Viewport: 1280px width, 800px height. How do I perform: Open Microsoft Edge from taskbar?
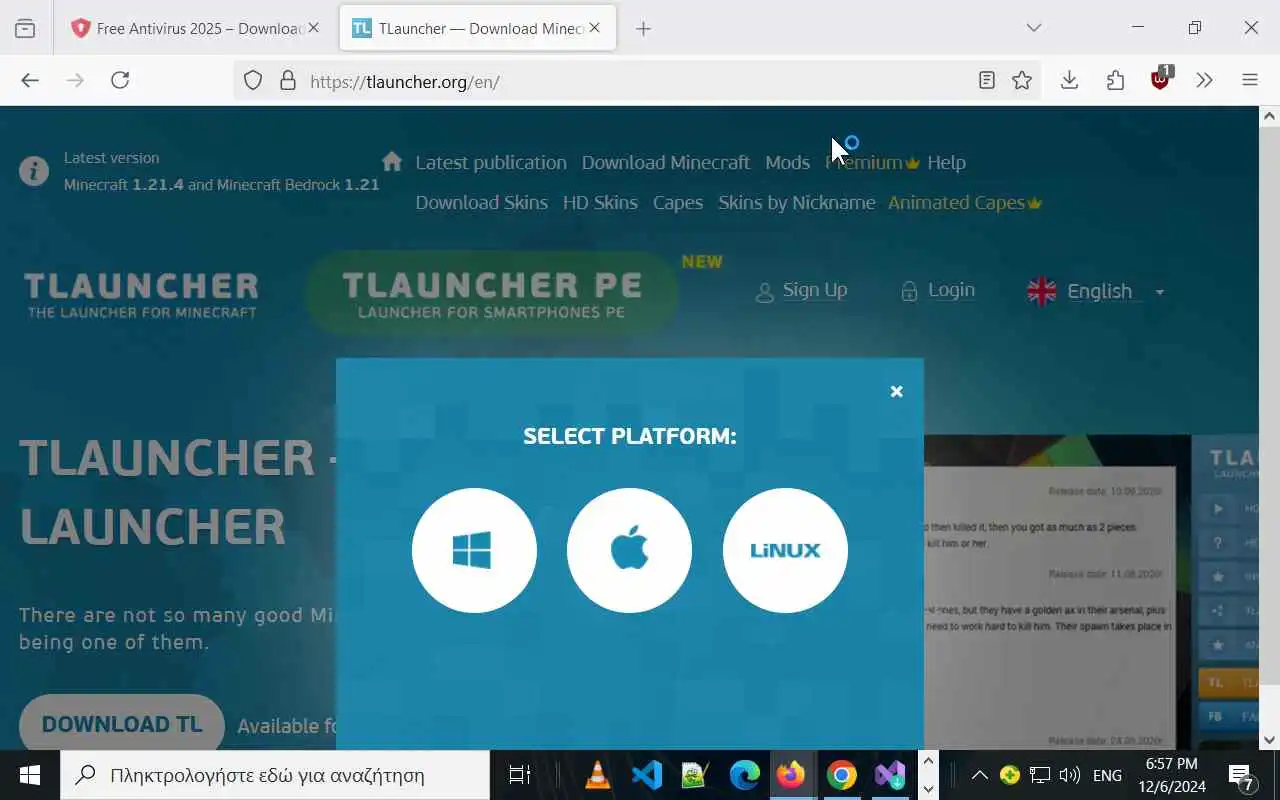pos(744,775)
